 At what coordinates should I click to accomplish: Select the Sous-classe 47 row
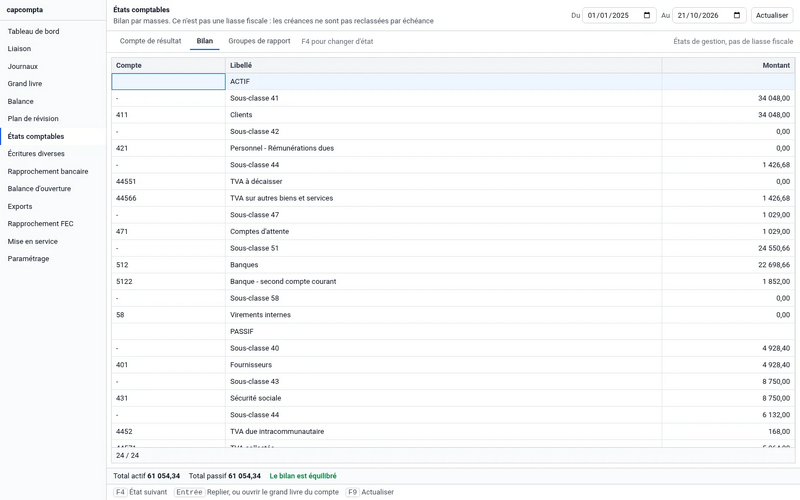[453, 215]
